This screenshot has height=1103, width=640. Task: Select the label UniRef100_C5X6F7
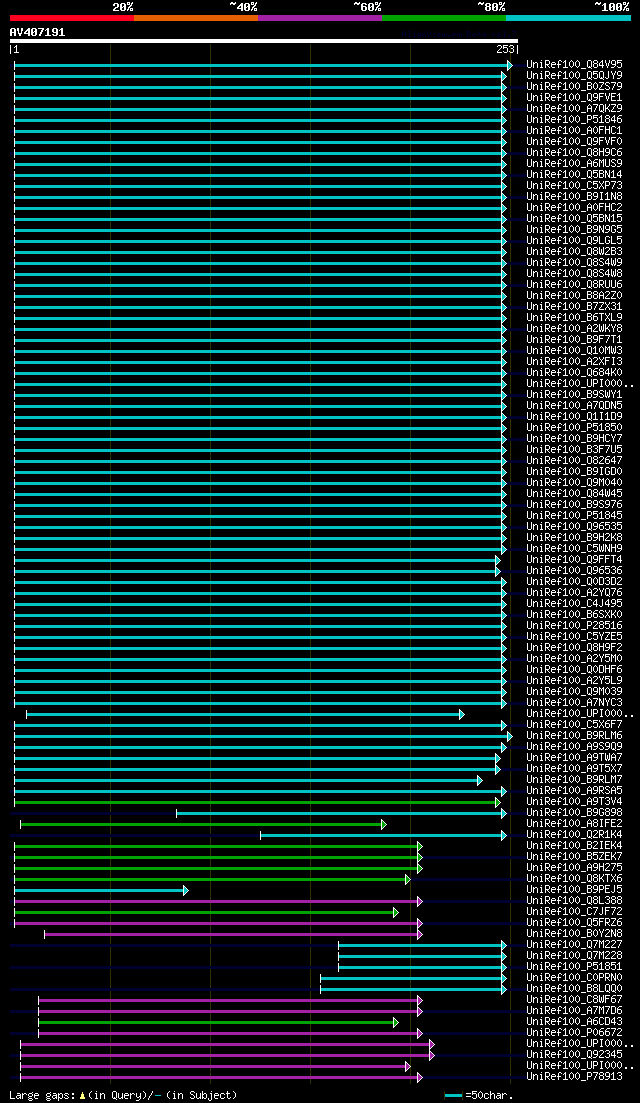click(574, 725)
